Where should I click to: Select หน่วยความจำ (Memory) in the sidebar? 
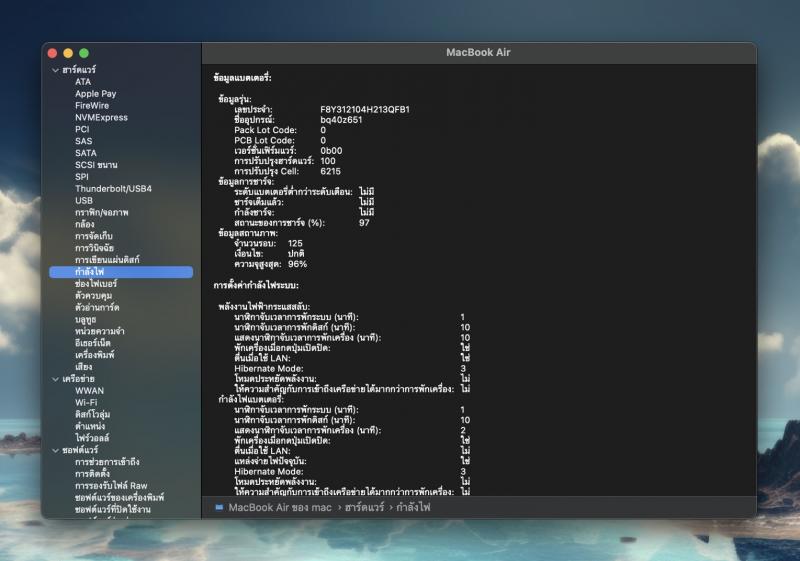coord(99,331)
